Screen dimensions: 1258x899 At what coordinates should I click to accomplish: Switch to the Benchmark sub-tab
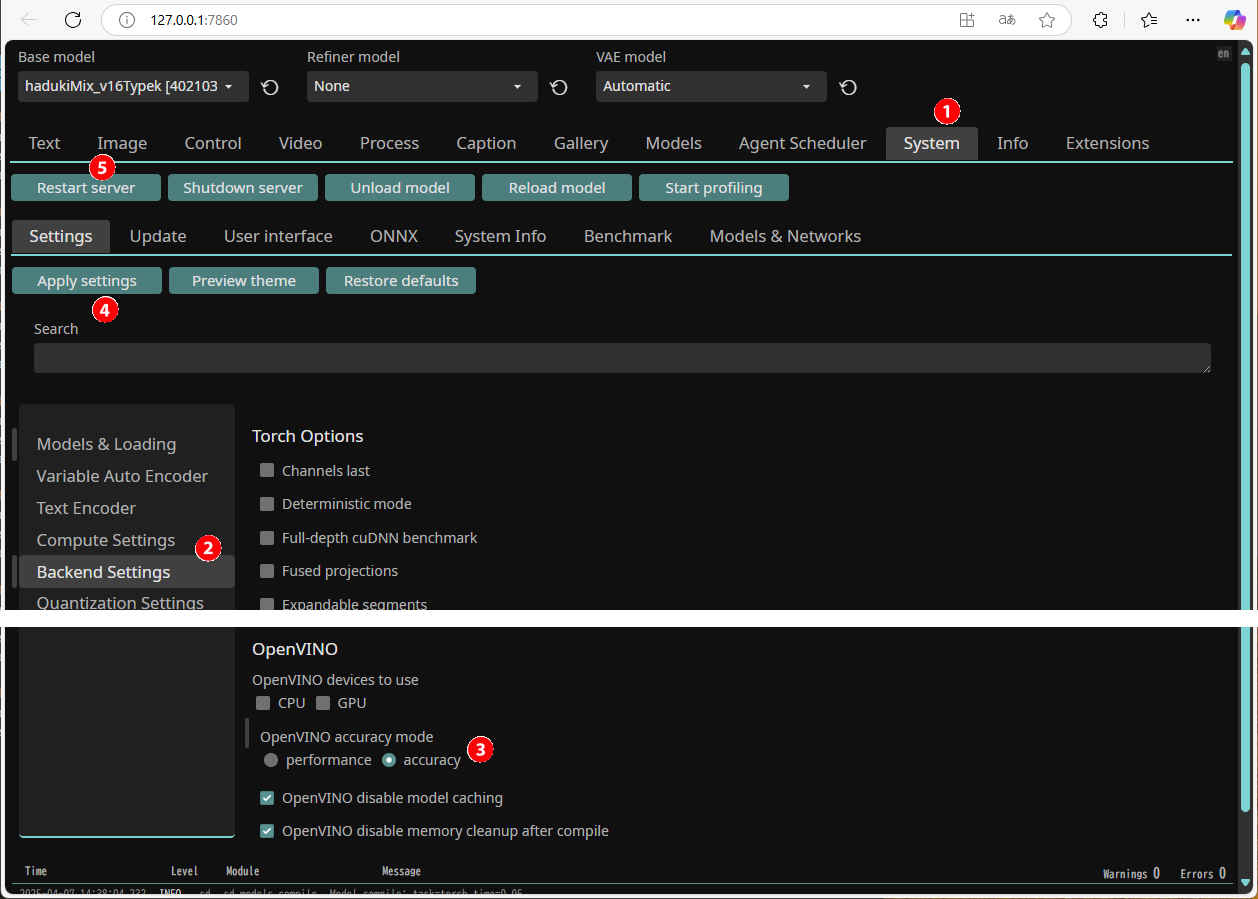coord(627,237)
